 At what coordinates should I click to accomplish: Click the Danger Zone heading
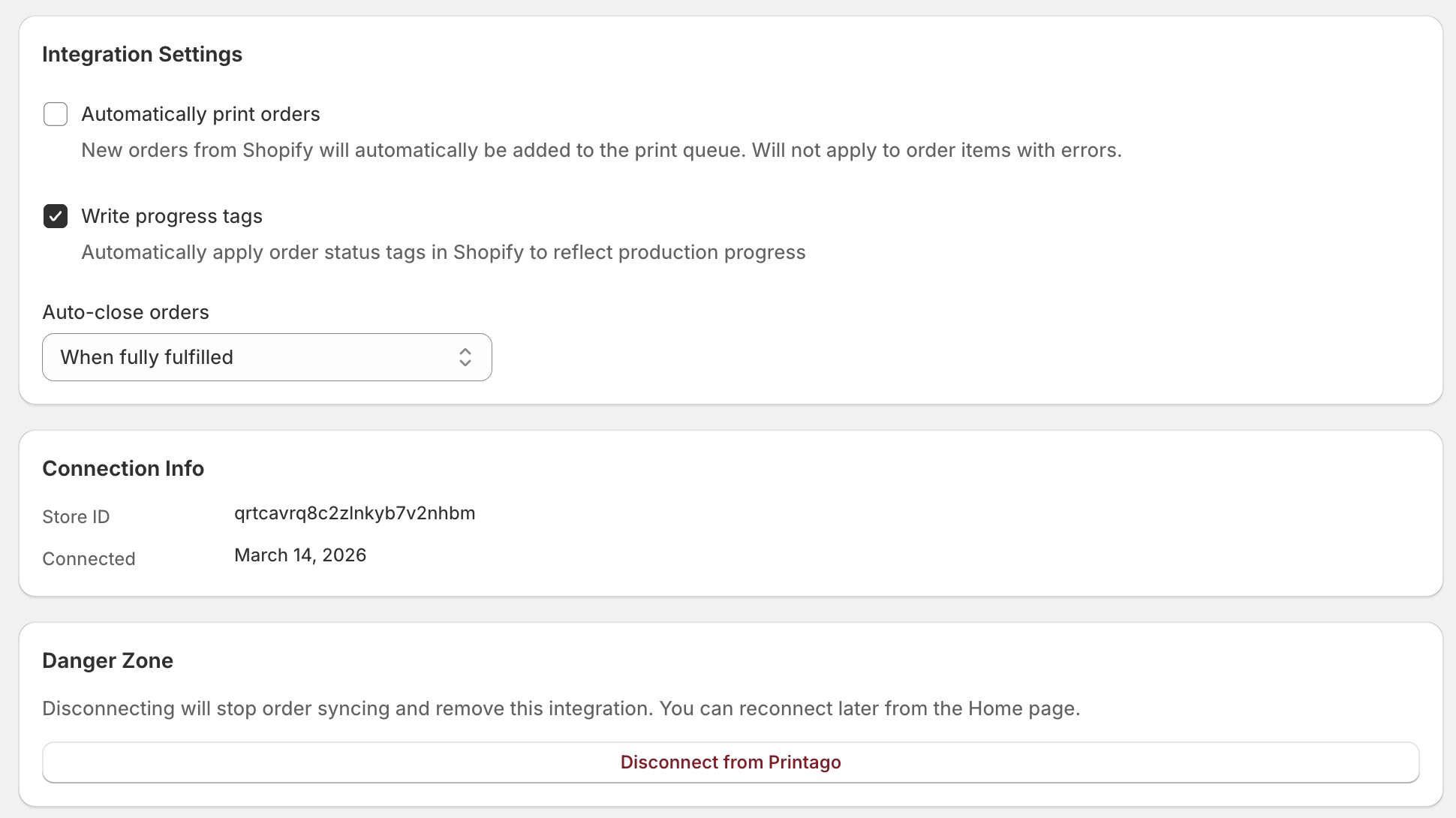pos(107,660)
